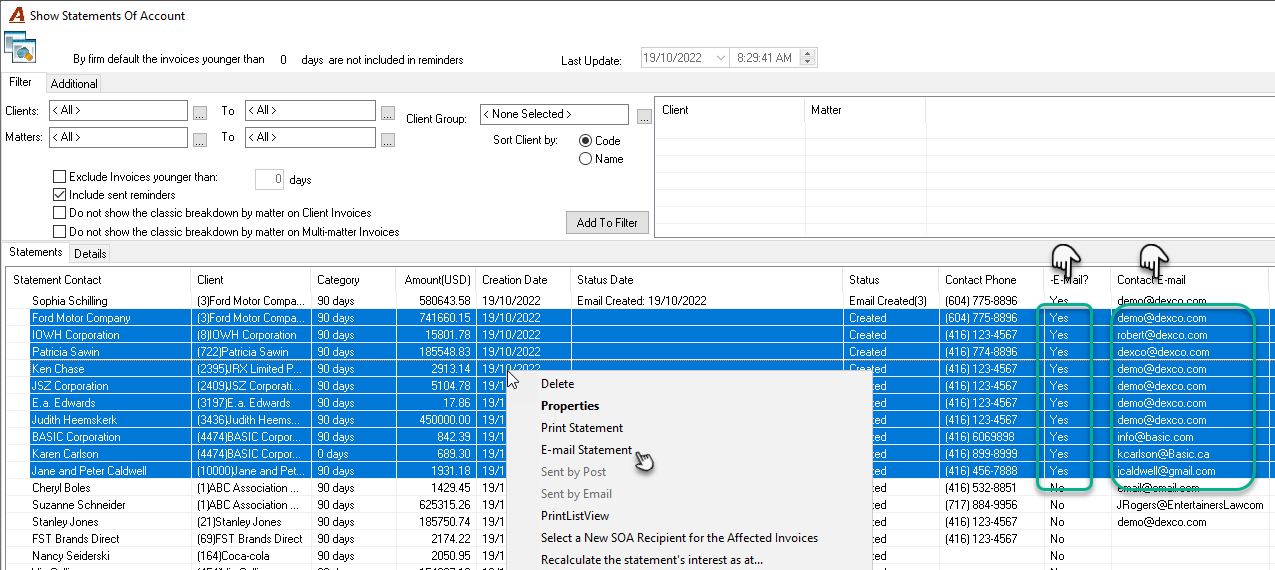This screenshot has width=1275, height=570.
Task: Check hide classic breakdown on Multi-matter Invoices
Action: (x=59, y=231)
